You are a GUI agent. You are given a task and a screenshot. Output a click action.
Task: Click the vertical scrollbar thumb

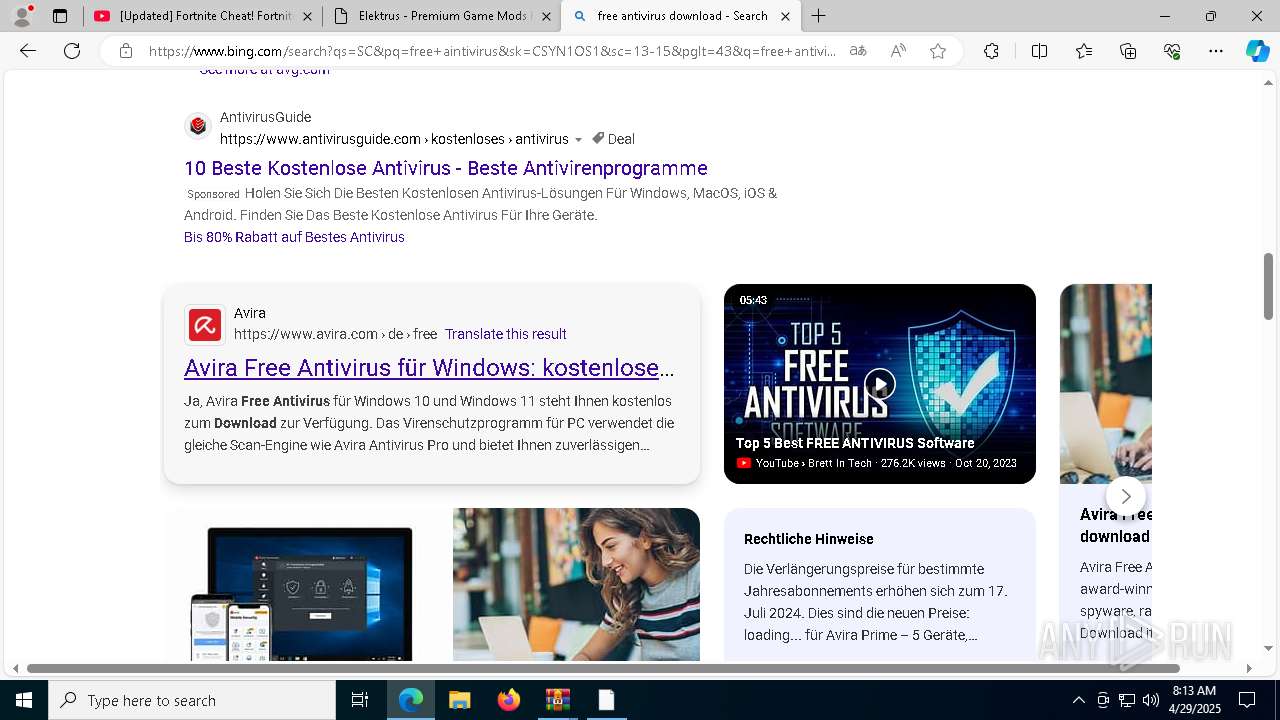click(x=1269, y=286)
